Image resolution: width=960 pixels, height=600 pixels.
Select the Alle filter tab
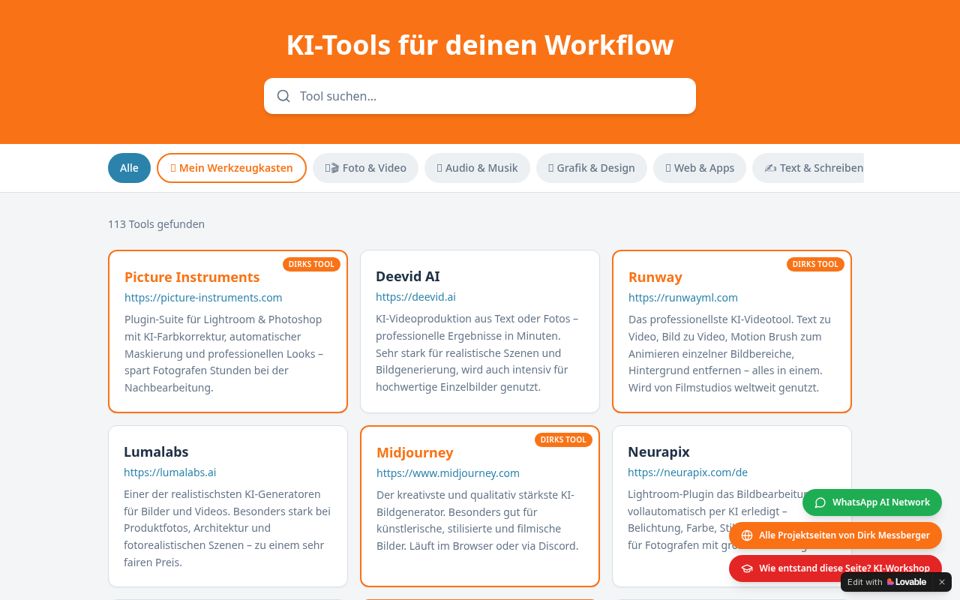[x=129, y=168]
